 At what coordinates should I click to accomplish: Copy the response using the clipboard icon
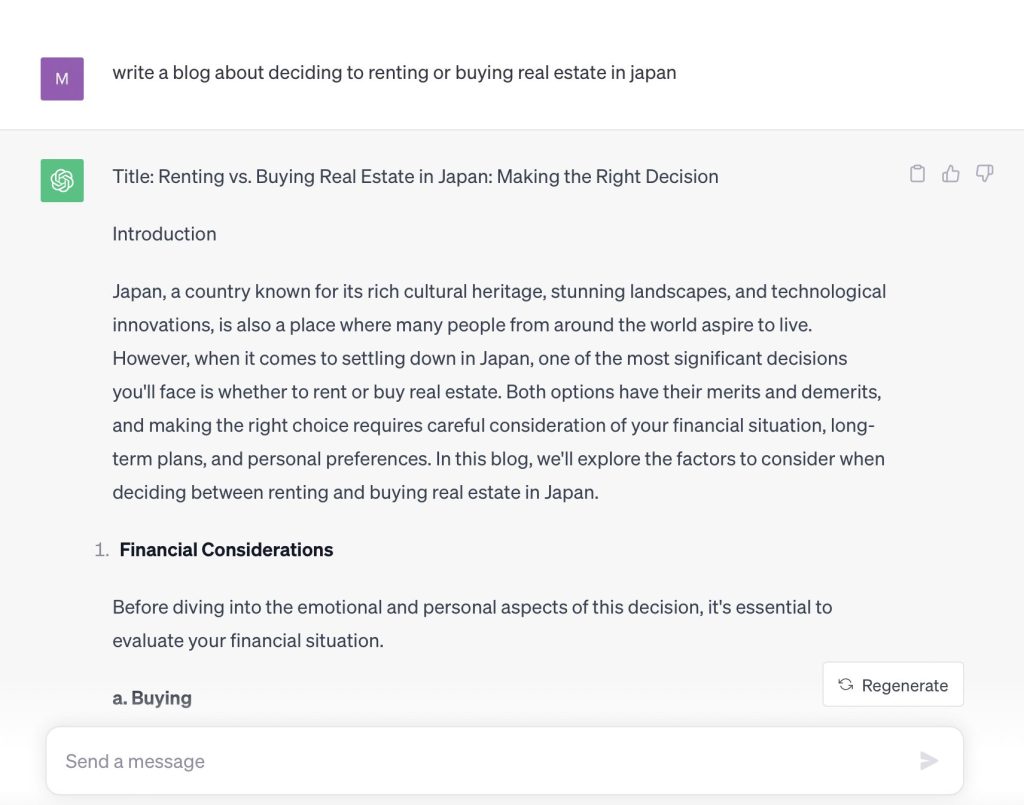(917, 174)
